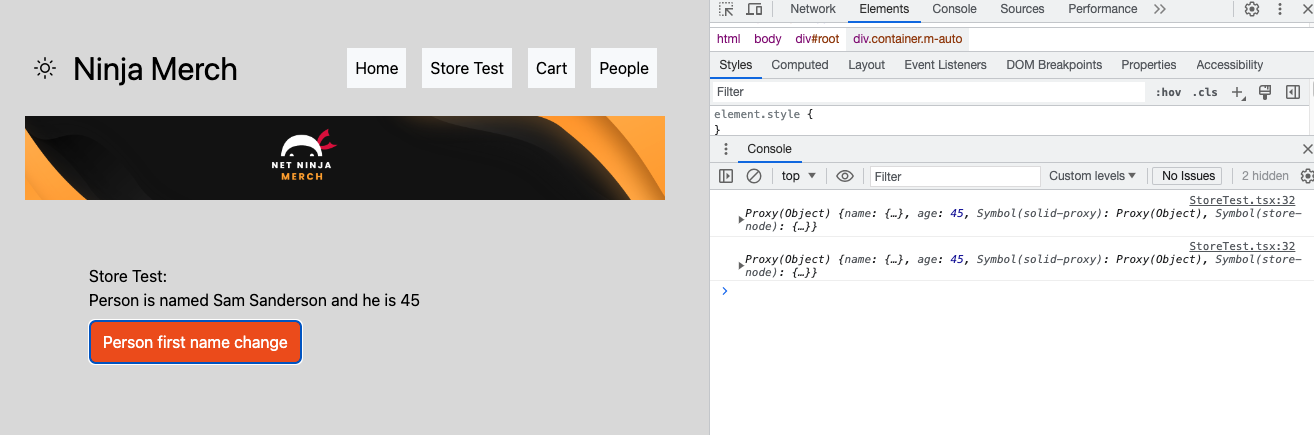Open the console drawer three-dot menu
The width and height of the screenshot is (1314, 435).
point(726,149)
